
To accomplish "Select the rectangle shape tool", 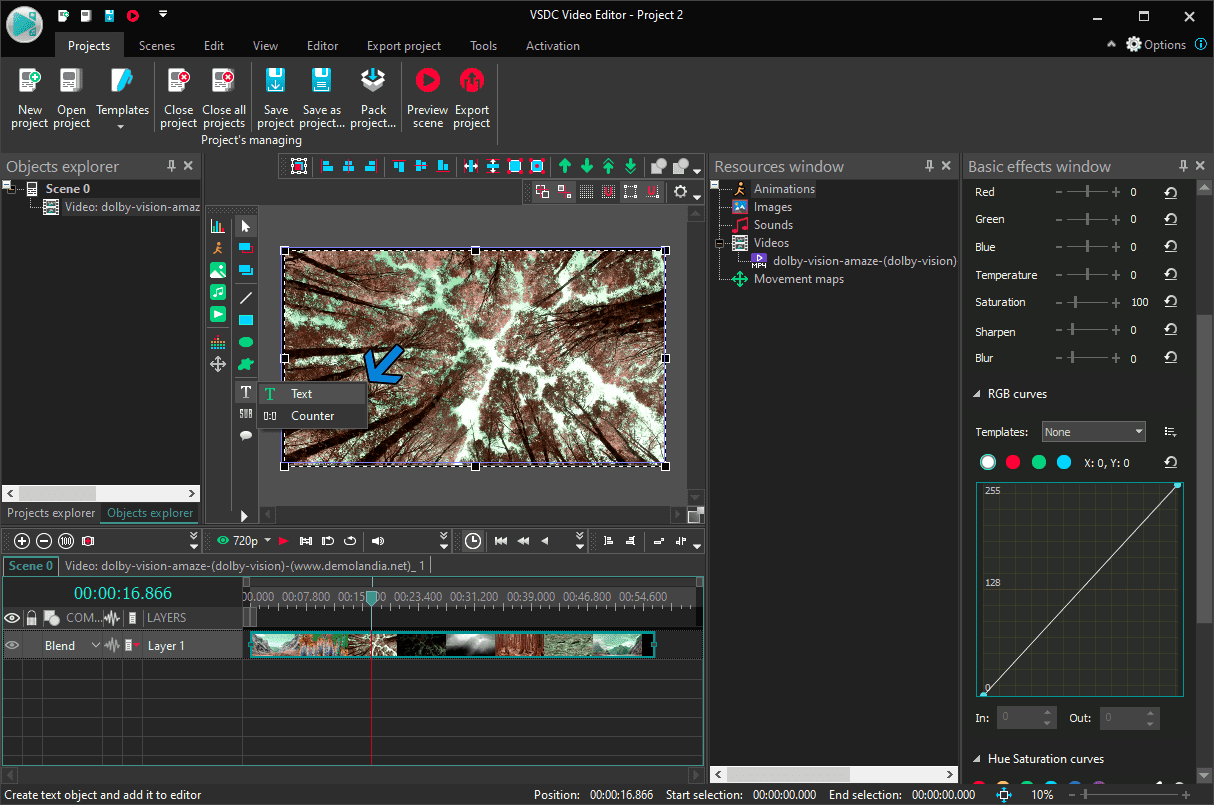I will point(245,320).
